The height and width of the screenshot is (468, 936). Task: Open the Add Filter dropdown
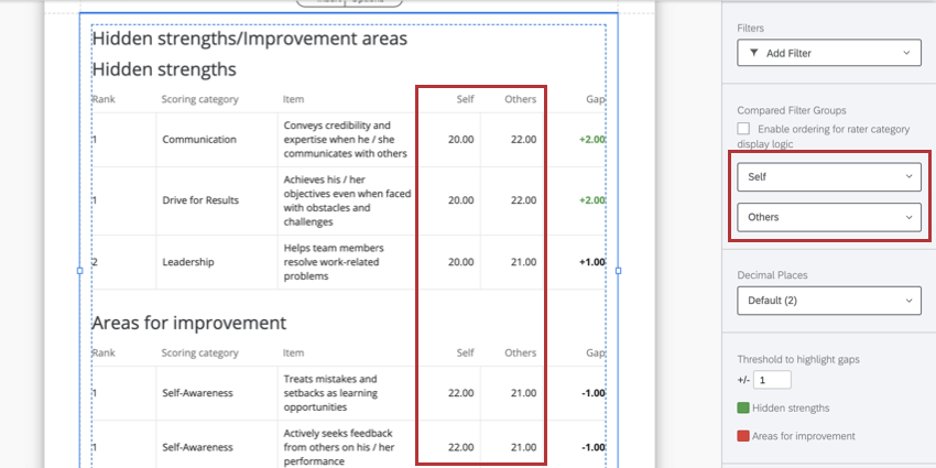829,53
